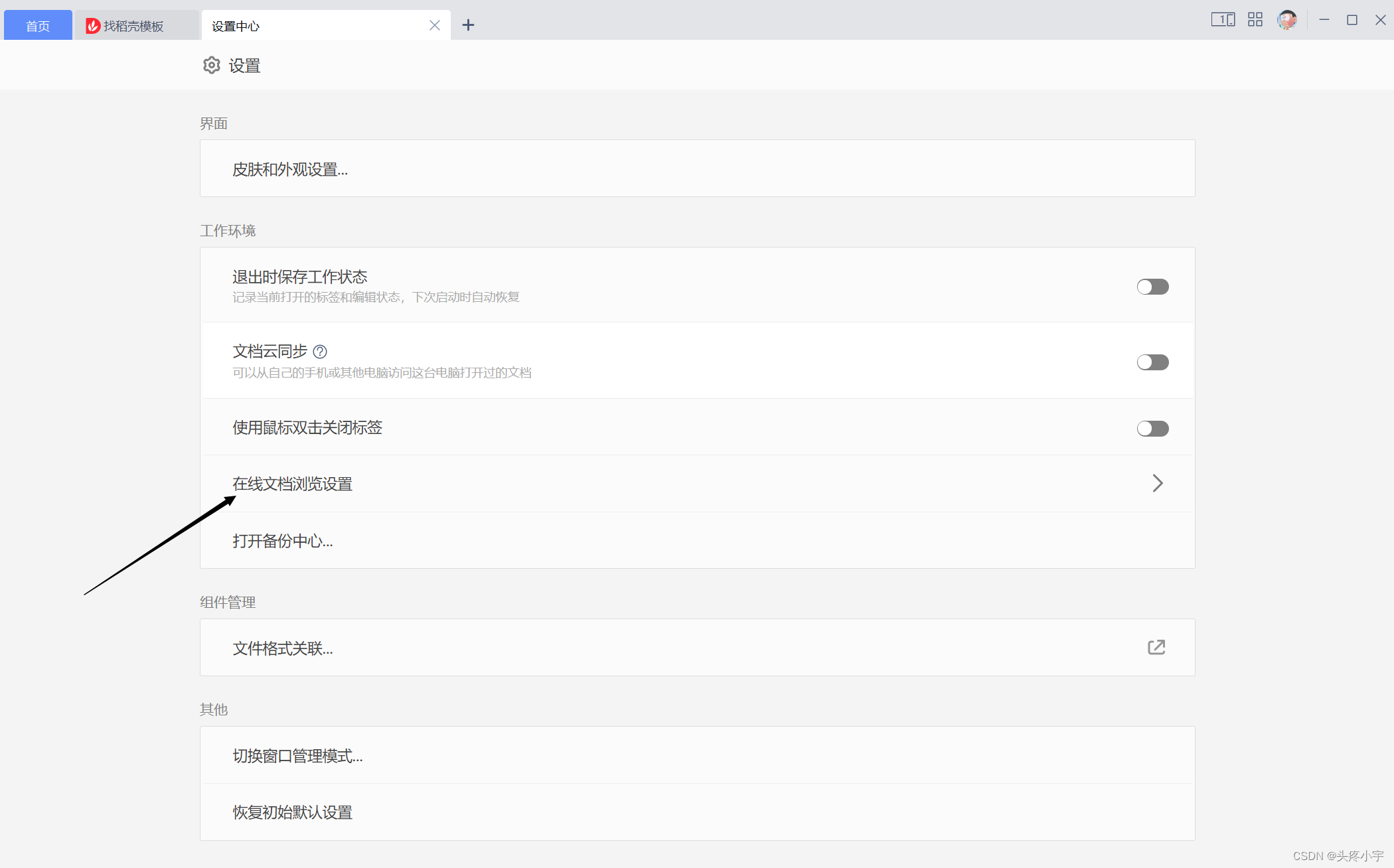The height and width of the screenshot is (868, 1394).
Task: Click the help icon beside 文档云同步
Action: [x=320, y=351]
